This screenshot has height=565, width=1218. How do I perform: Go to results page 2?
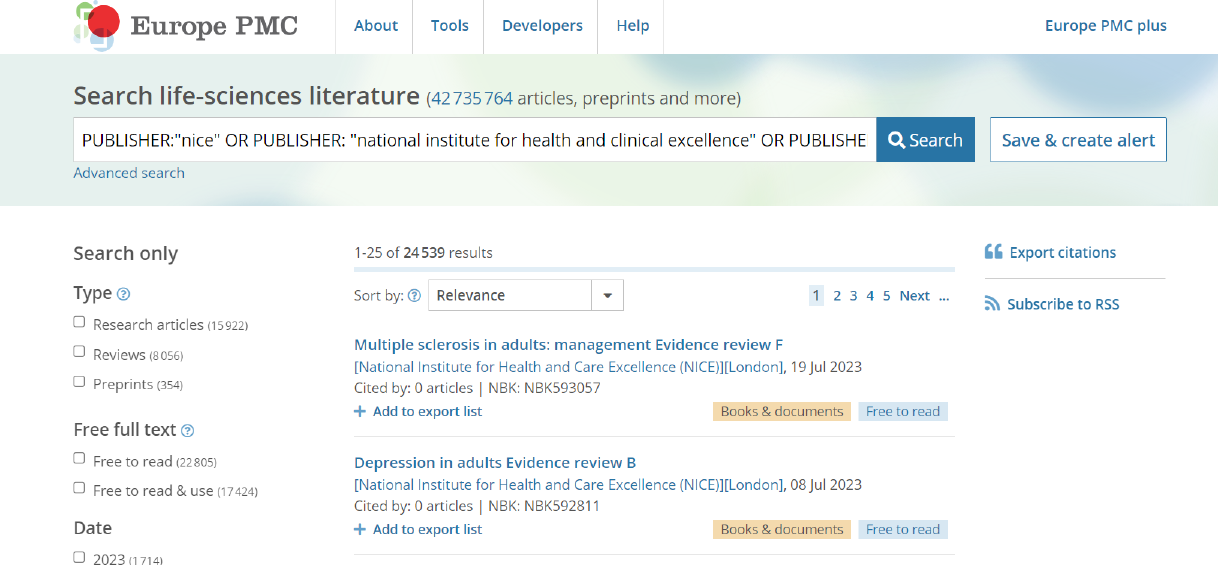click(837, 296)
